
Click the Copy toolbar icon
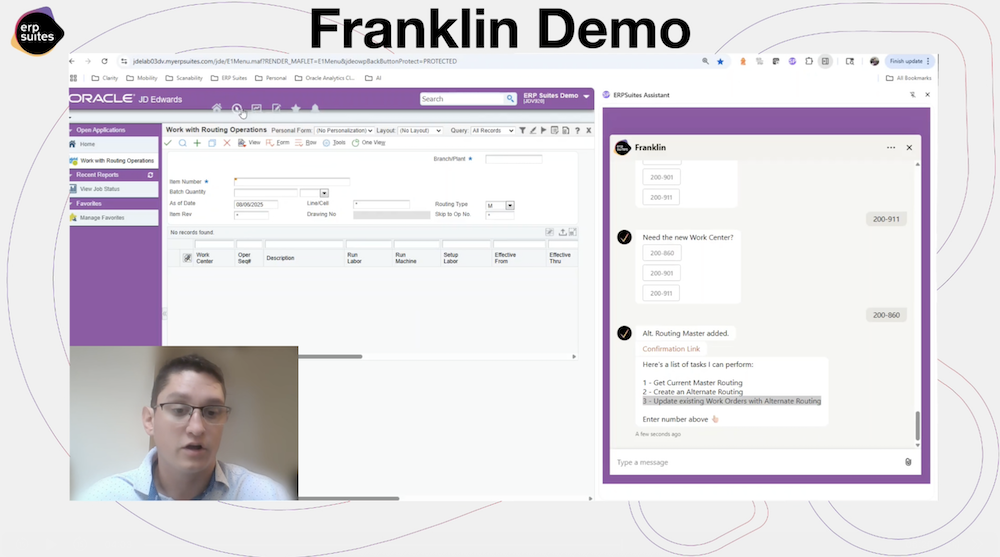click(x=212, y=143)
